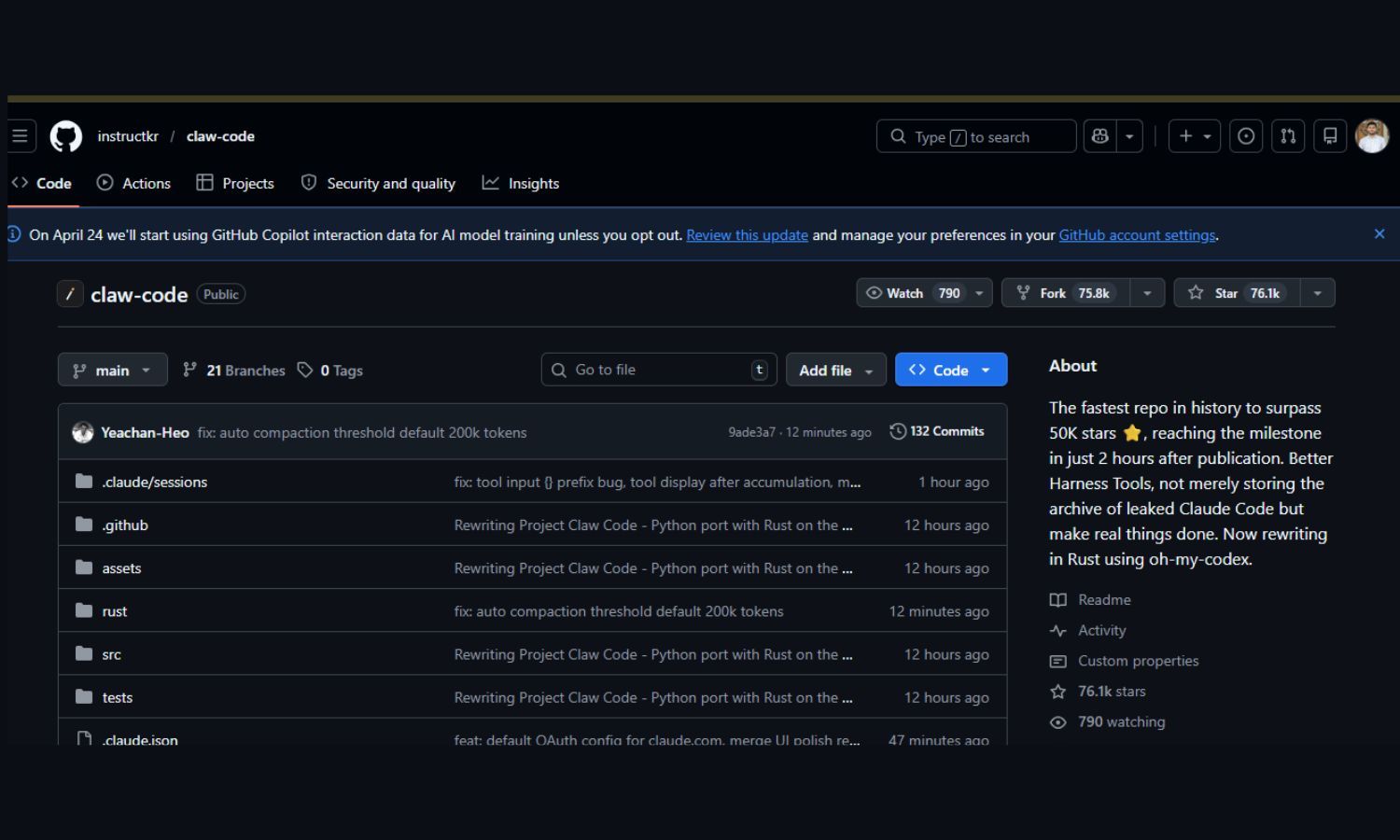Open the claw-code breadcrumb link
The image size is (1400, 840).
point(220,136)
